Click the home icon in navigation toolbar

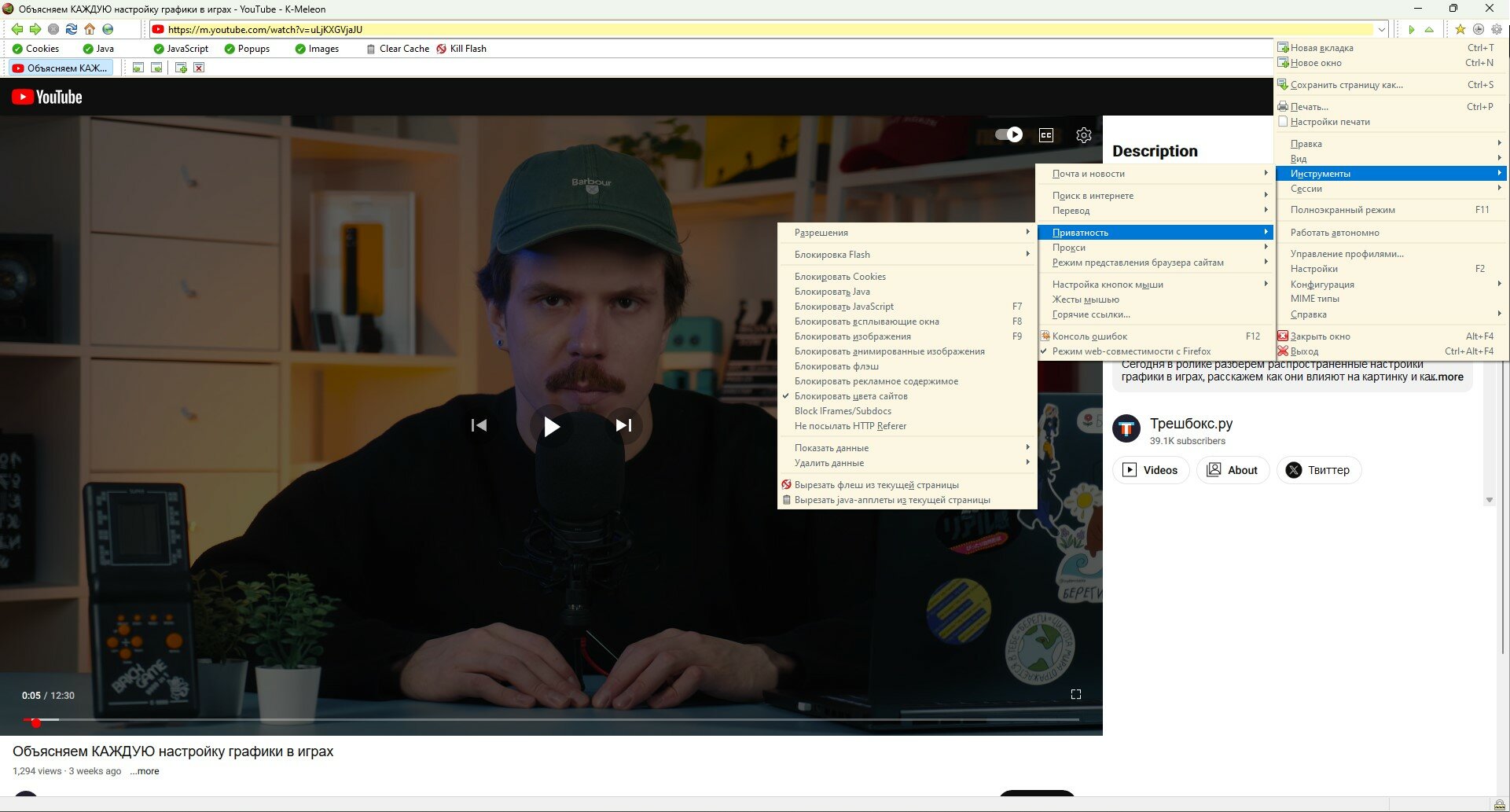[x=90, y=29]
